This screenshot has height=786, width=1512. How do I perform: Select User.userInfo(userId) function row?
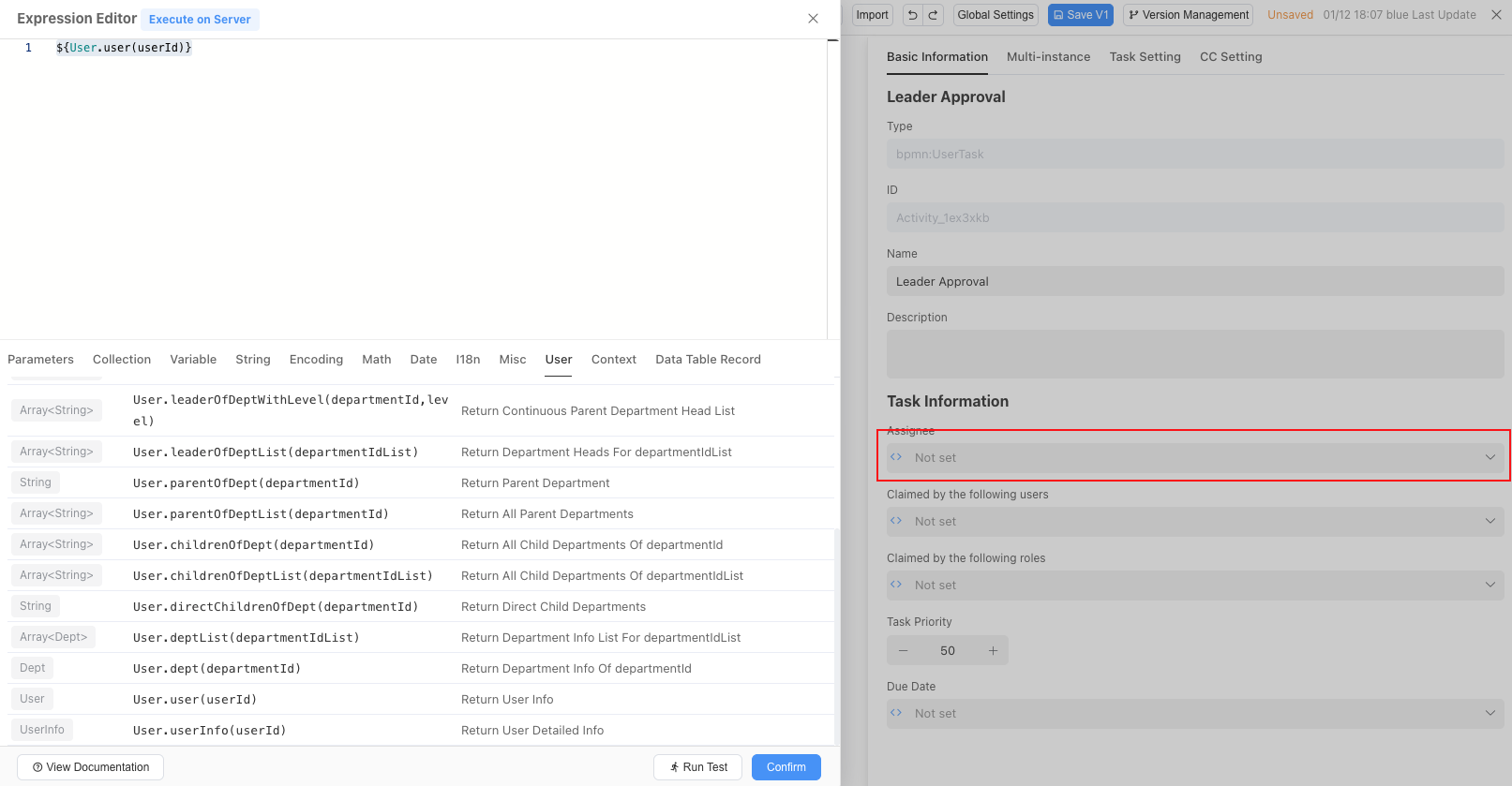coord(209,731)
